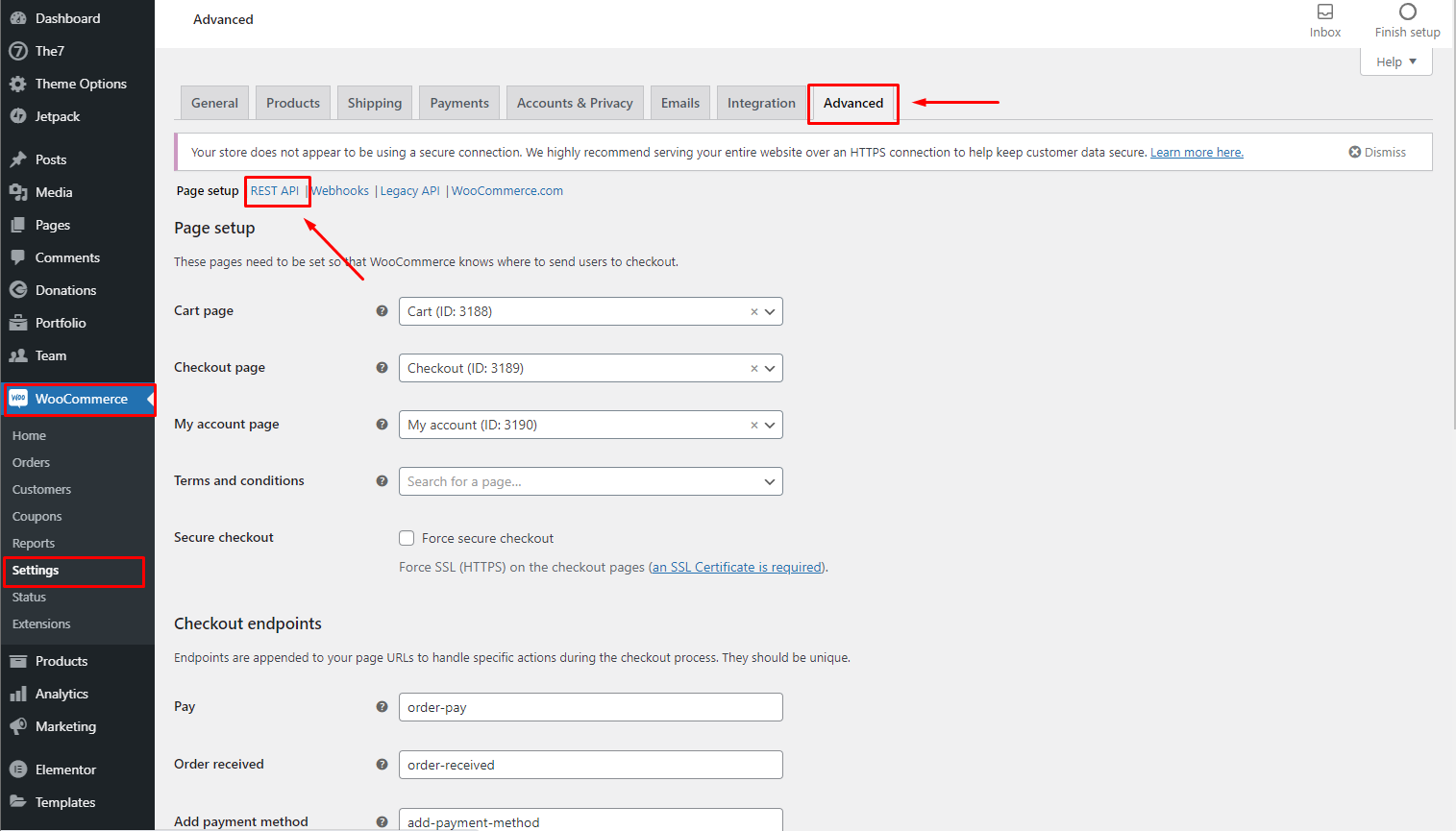Viewport: 1456px width, 831px height.
Task: Open Orders in WooCommerce submenu
Action: [x=31, y=462]
